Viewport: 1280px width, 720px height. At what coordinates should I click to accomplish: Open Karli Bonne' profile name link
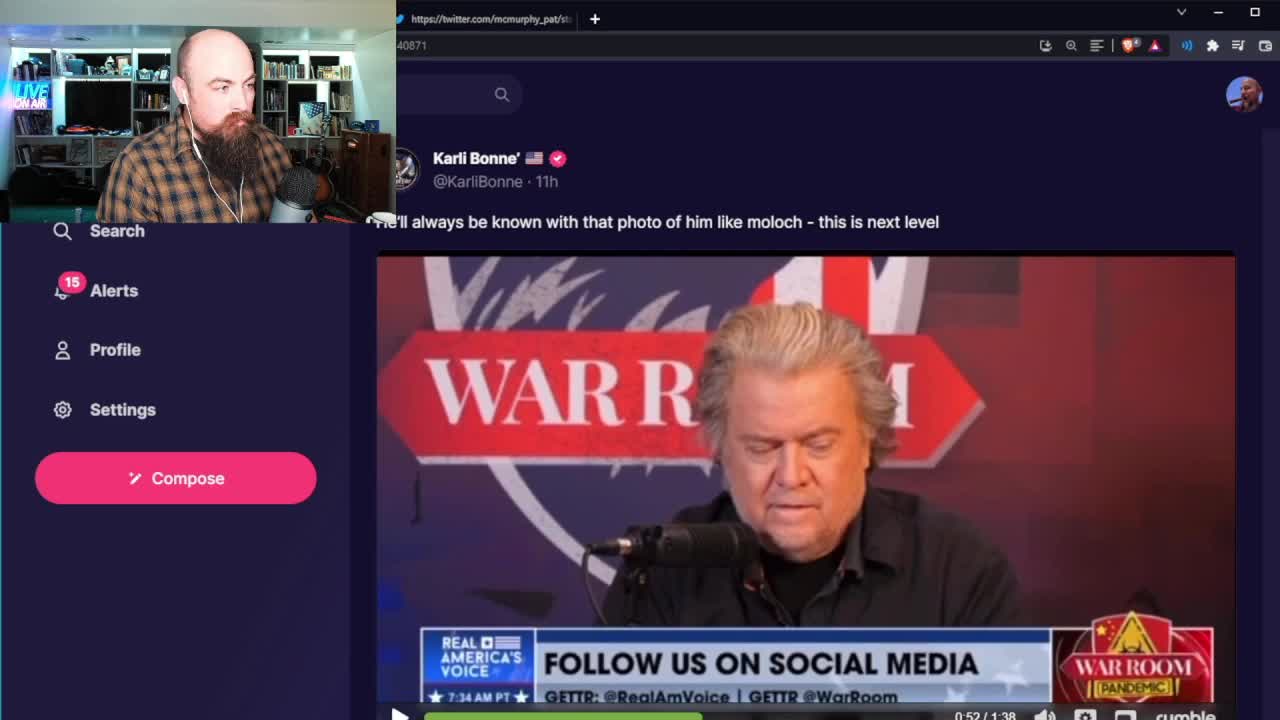[x=476, y=158]
